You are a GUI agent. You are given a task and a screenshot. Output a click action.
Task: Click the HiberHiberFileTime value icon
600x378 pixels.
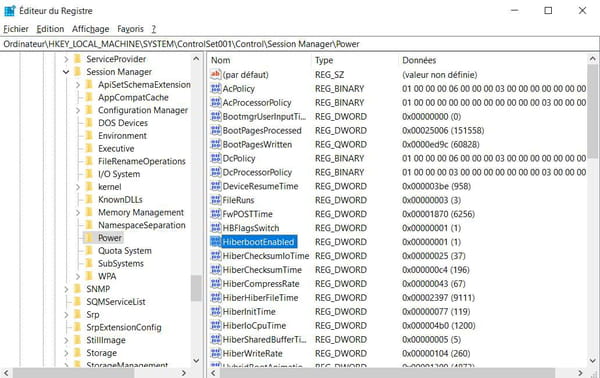point(216,298)
